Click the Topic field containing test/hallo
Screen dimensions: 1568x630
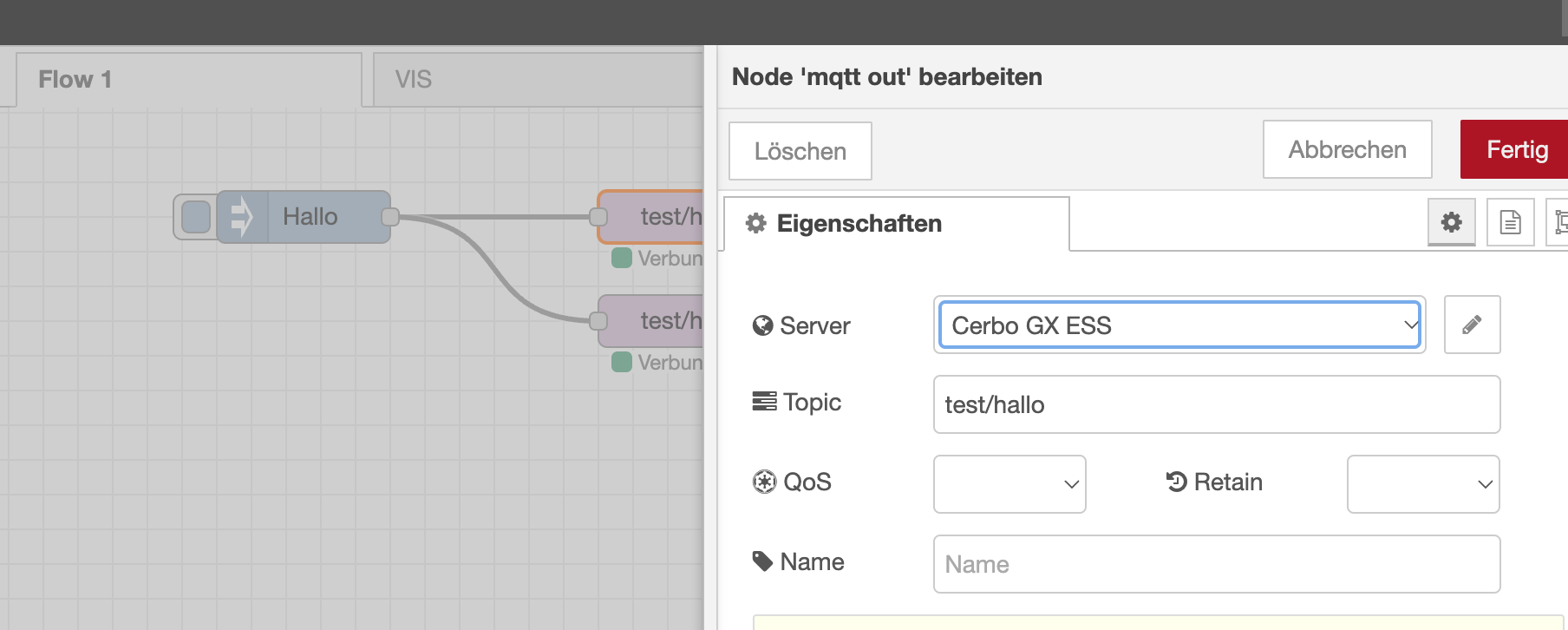[x=1217, y=404]
